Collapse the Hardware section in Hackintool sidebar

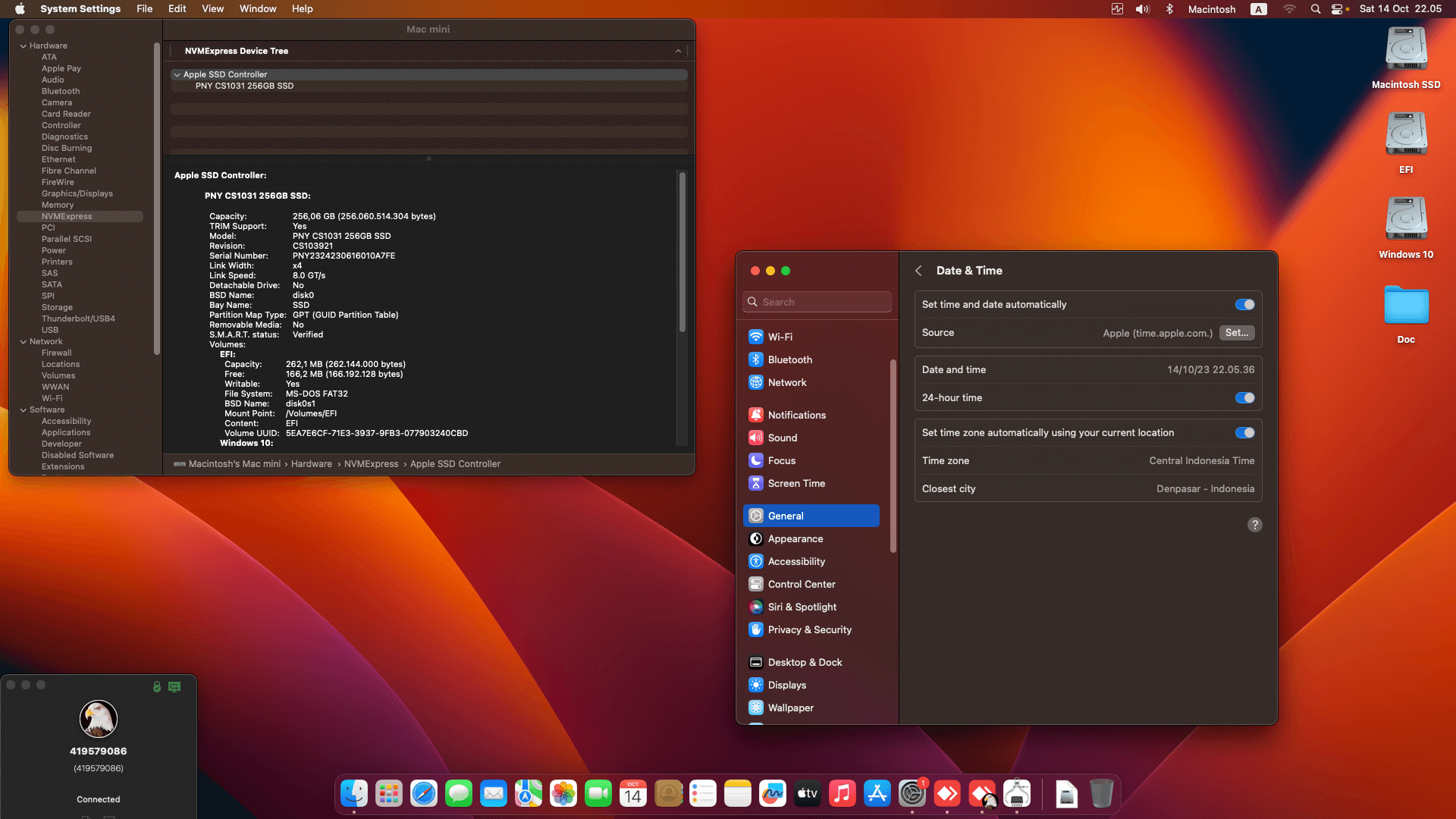(24, 45)
